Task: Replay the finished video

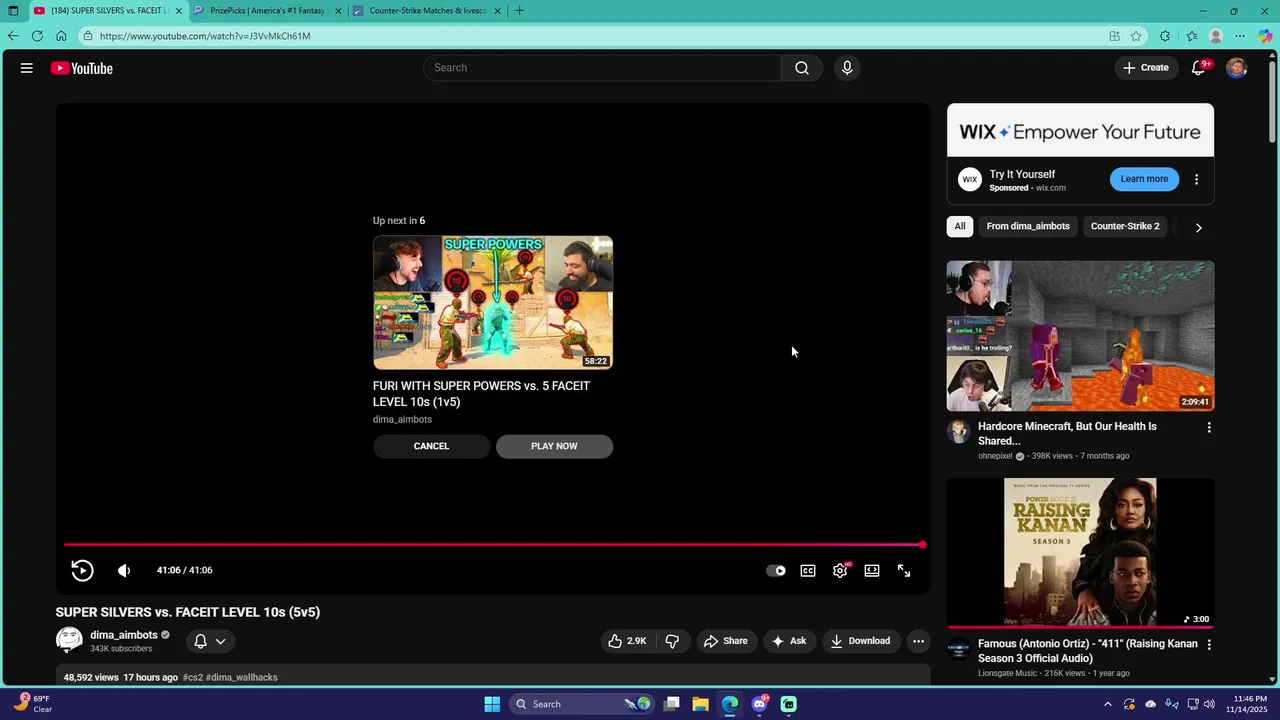Action: click(x=82, y=570)
